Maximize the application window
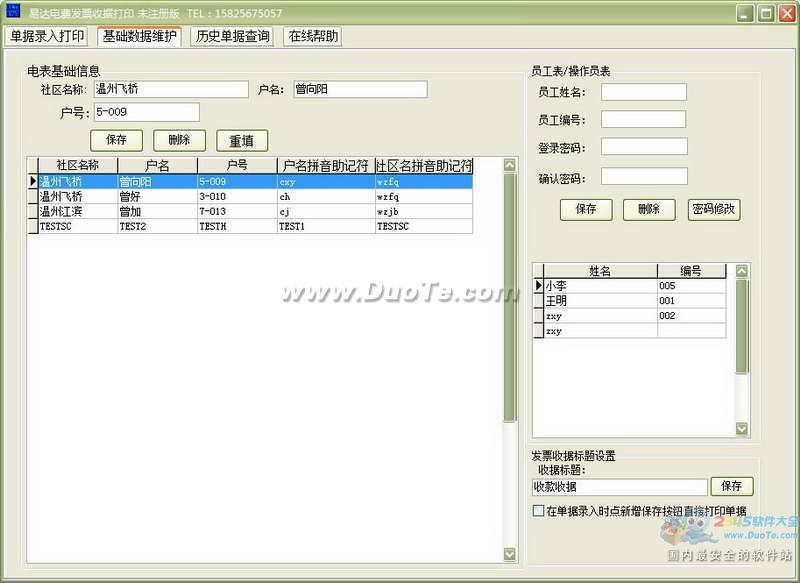 pos(766,13)
